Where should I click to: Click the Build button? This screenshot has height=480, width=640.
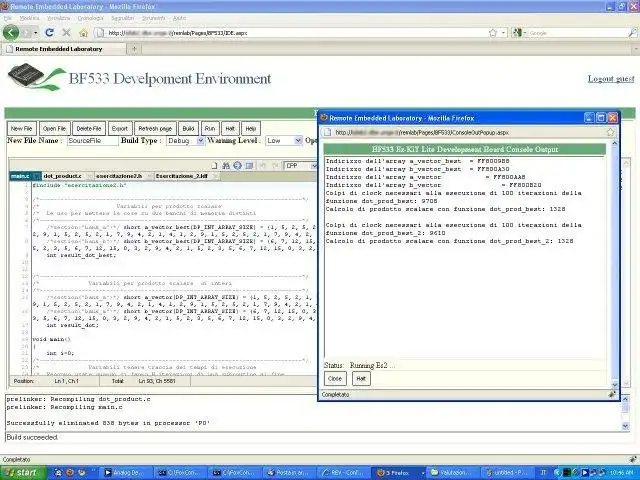pos(188,129)
